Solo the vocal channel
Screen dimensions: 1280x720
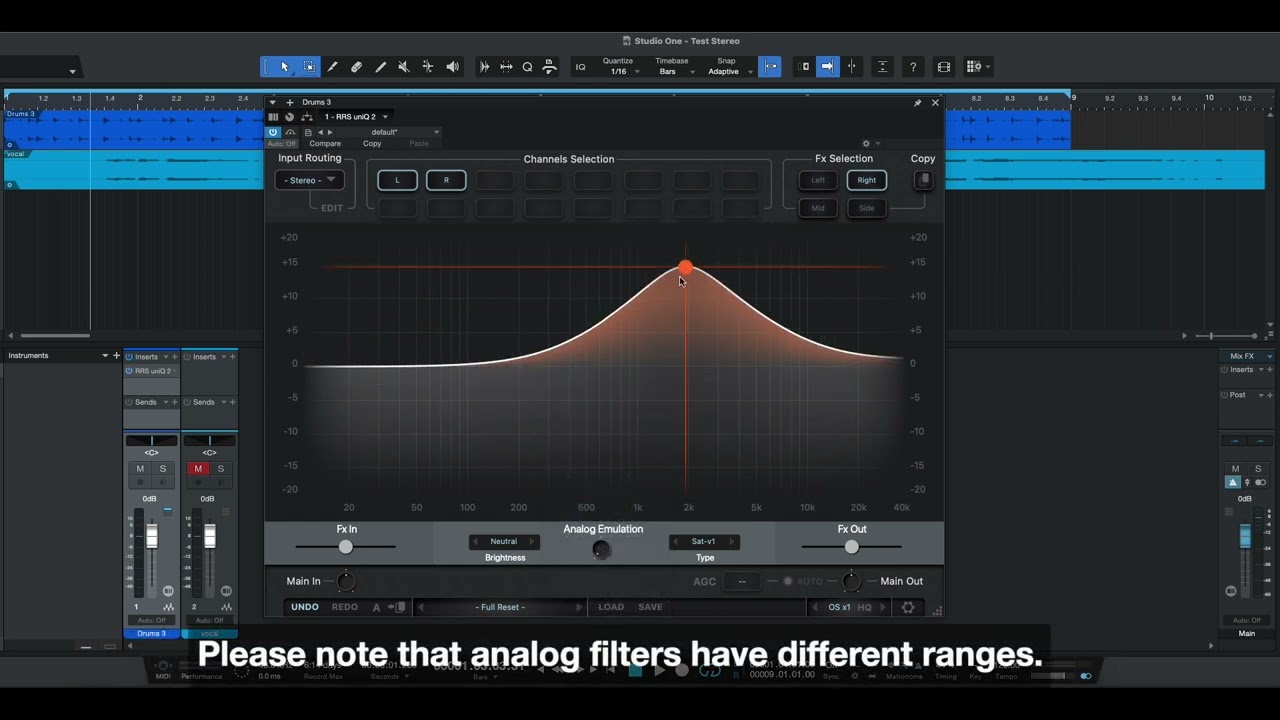pyautogui.click(x=221, y=469)
